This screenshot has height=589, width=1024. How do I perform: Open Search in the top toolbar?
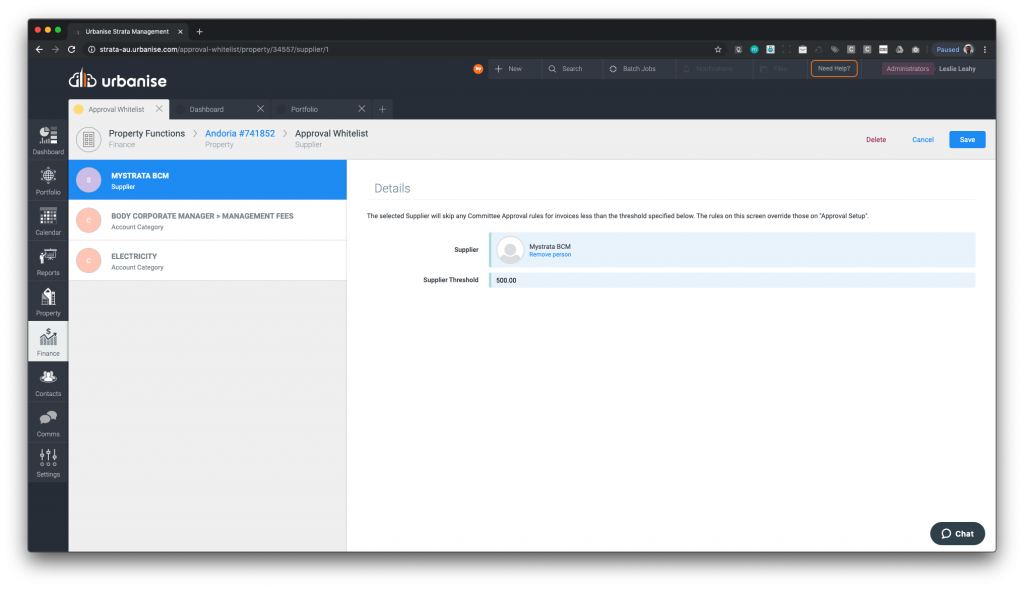pyautogui.click(x=565, y=69)
